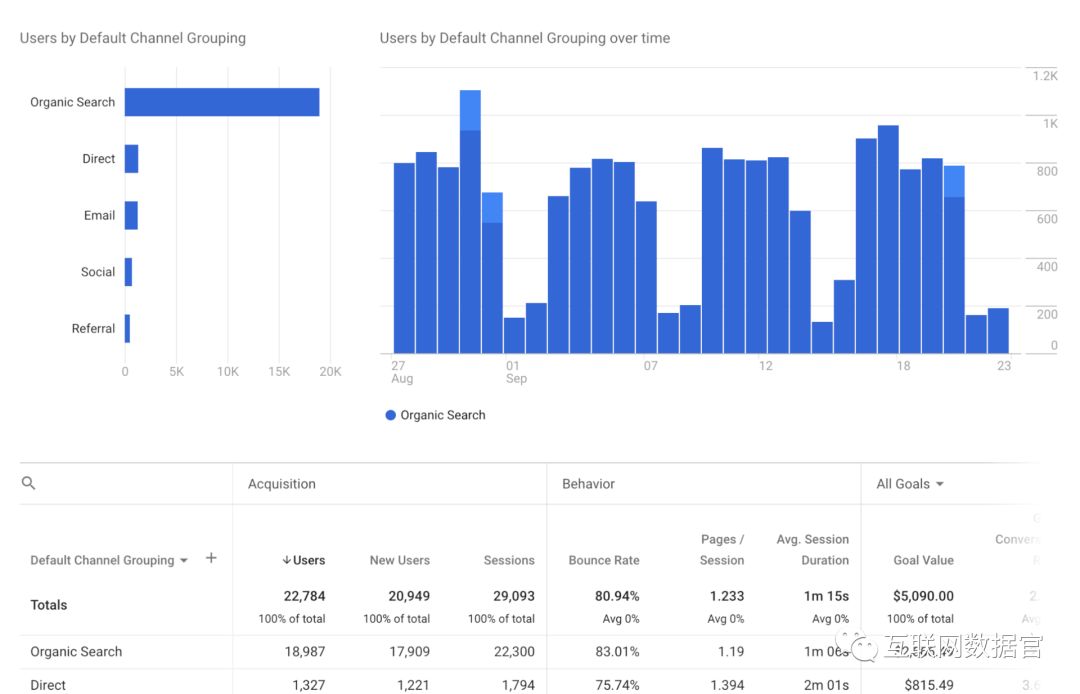Select the Behavior column group header
Screen dimensions: 1080x694
(x=588, y=484)
